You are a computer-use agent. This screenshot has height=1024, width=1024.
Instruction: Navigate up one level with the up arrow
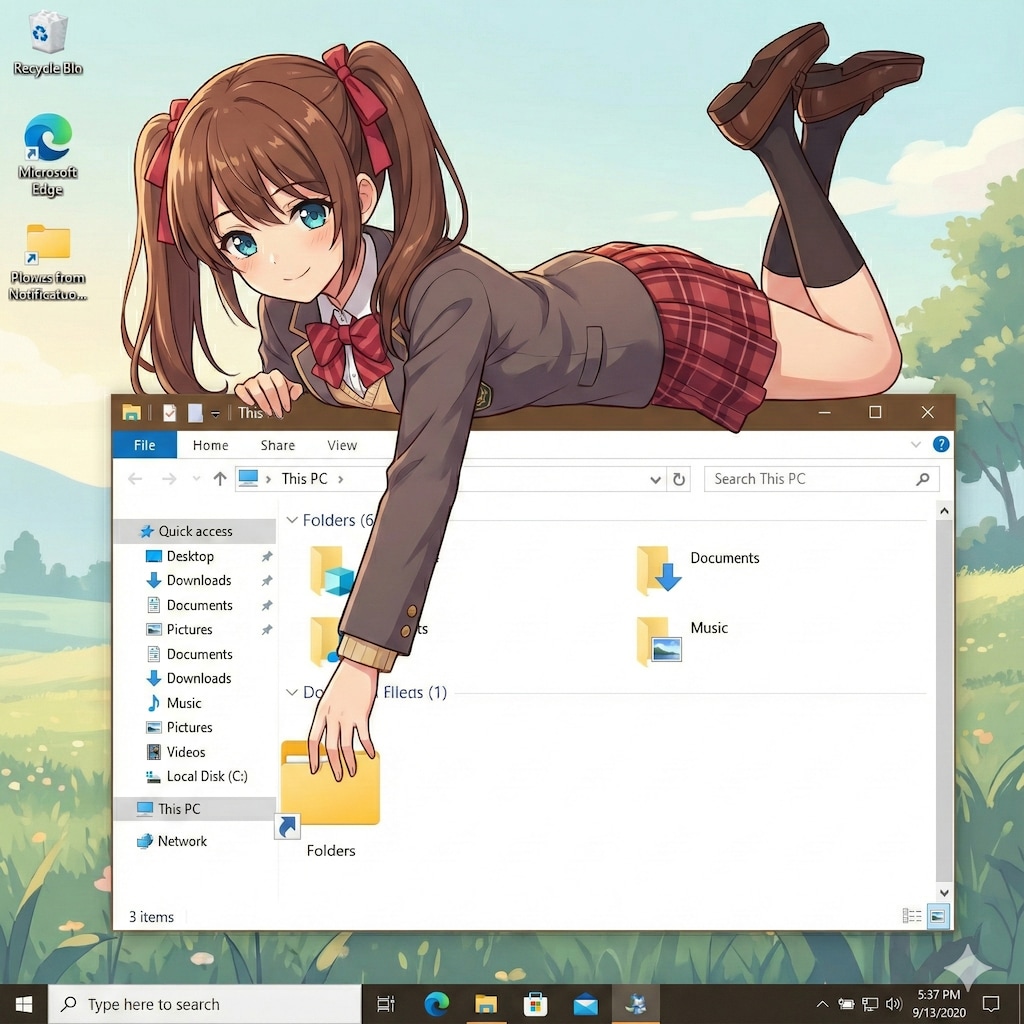point(219,478)
